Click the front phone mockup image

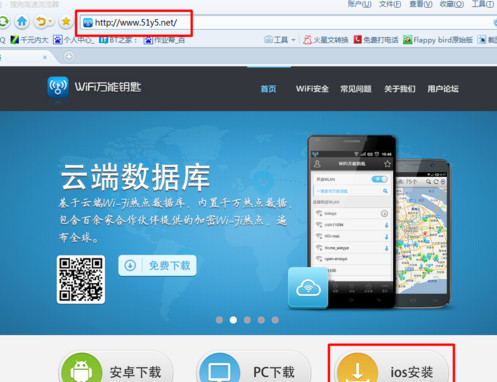pos(352,221)
